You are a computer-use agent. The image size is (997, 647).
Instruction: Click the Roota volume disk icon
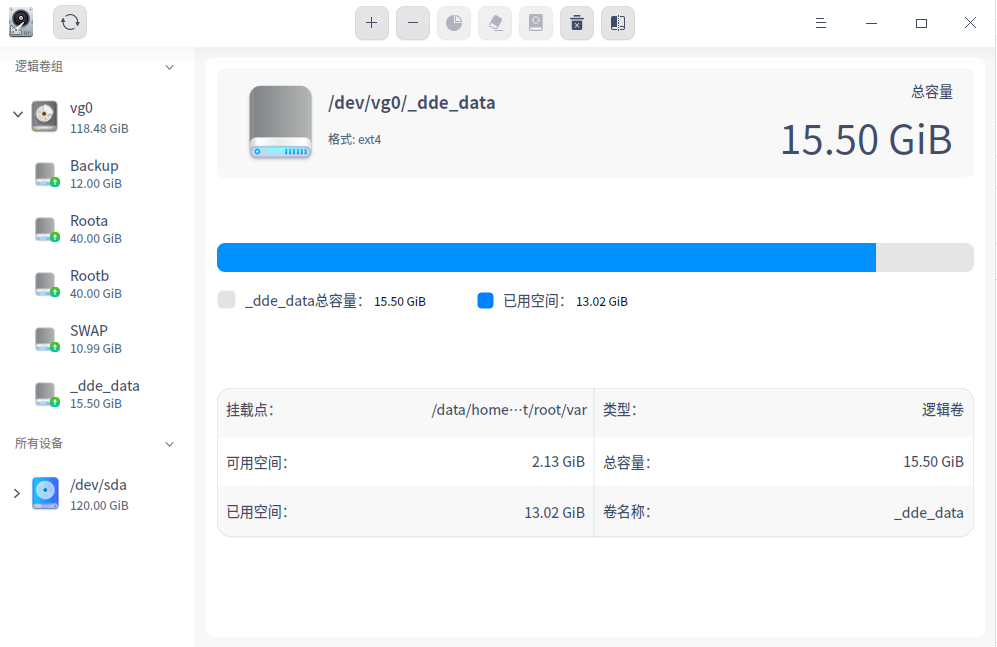pos(46,229)
